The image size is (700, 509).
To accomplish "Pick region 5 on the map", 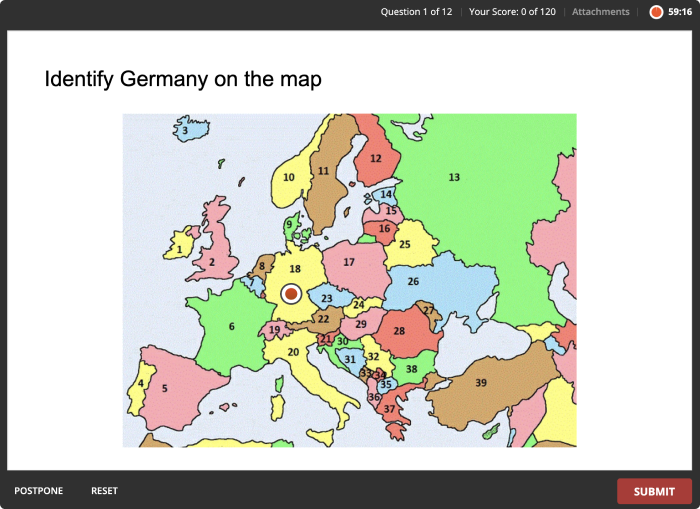I will coord(164,388).
